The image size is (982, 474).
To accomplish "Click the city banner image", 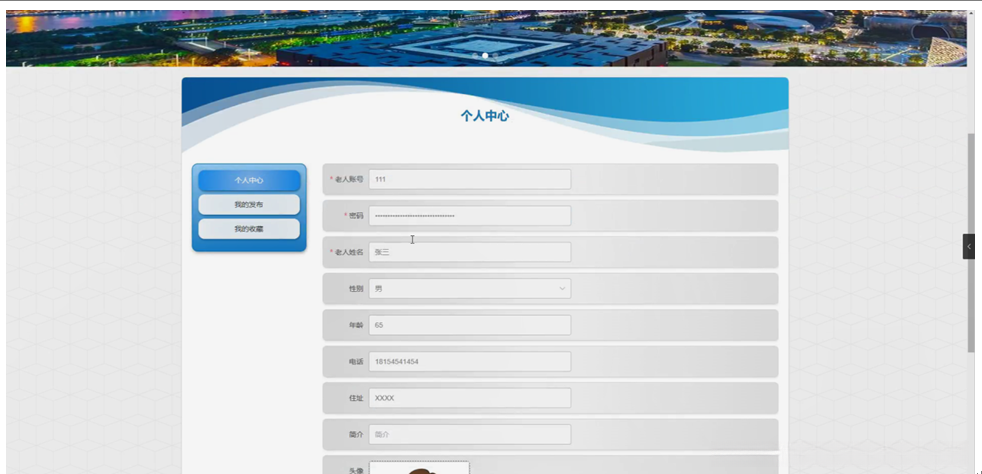I will (x=486, y=38).
